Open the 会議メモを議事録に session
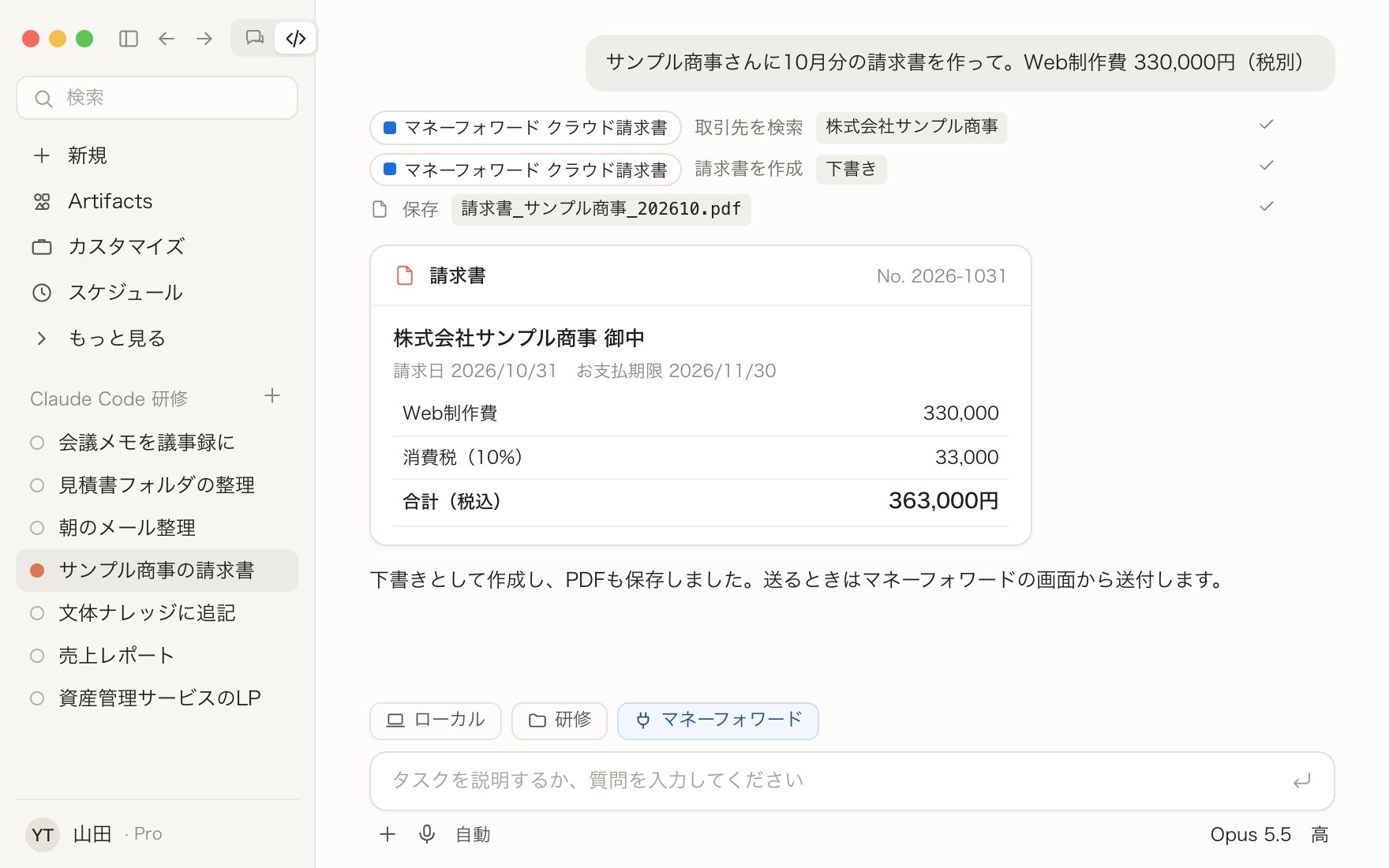 (157, 443)
